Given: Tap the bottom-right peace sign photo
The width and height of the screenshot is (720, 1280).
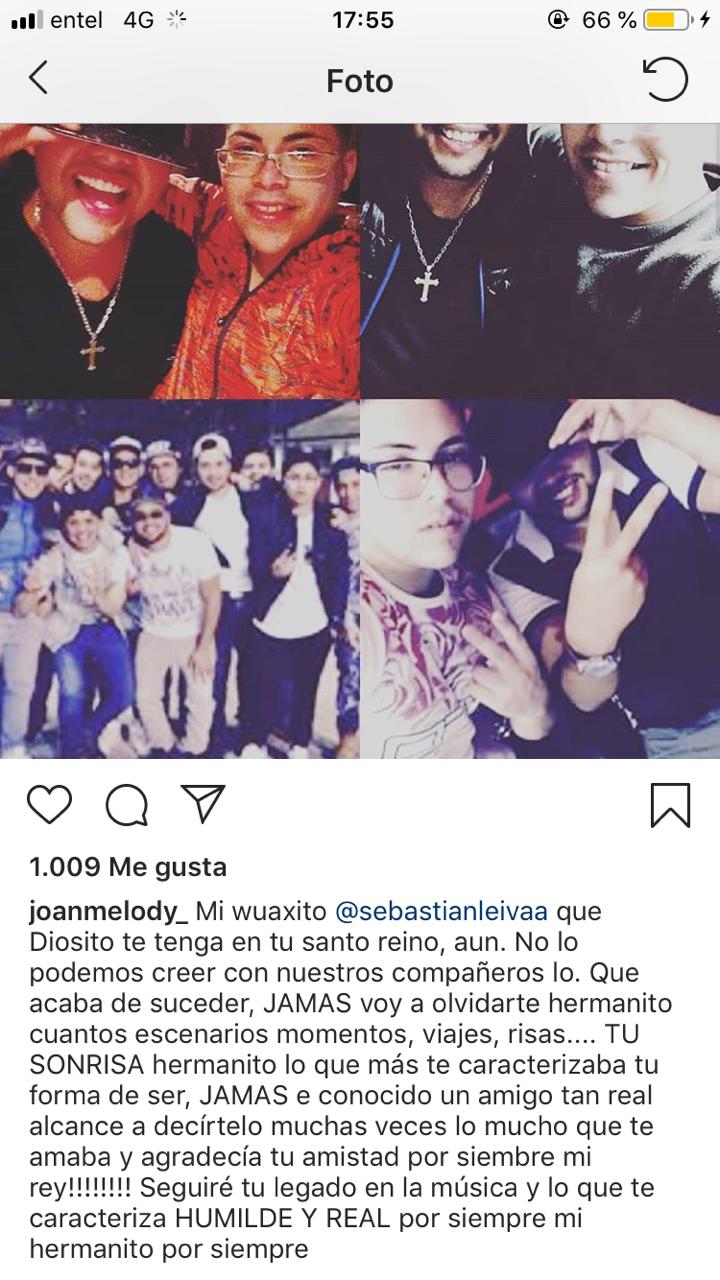Looking at the screenshot, I should tap(540, 579).
